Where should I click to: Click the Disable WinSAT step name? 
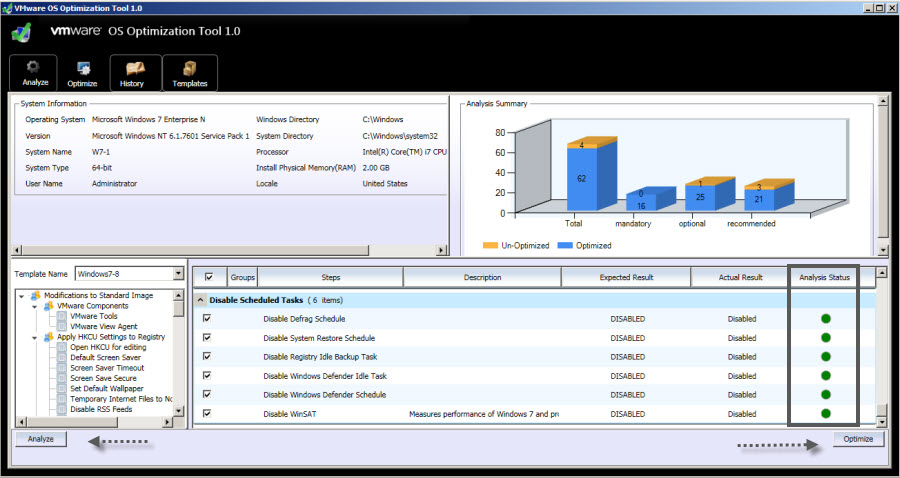289,414
